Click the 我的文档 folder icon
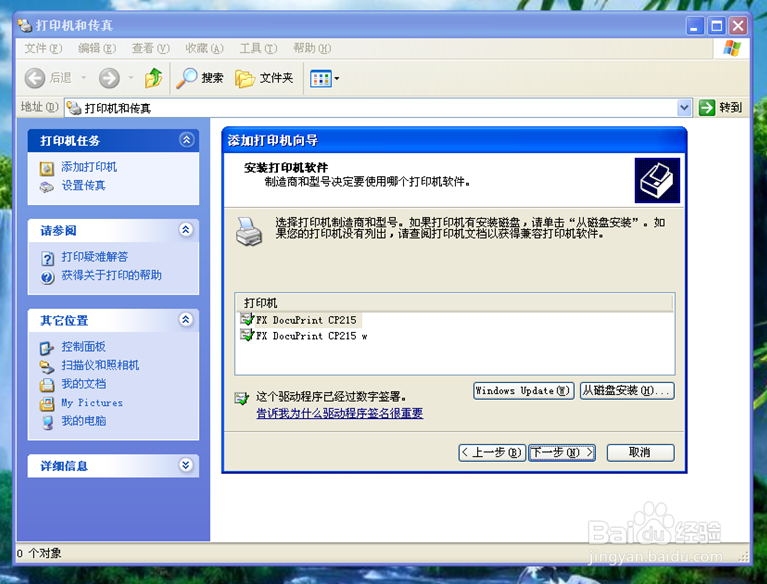Viewport: 767px width, 584px height. pyautogui.click(x=46, y=385)
